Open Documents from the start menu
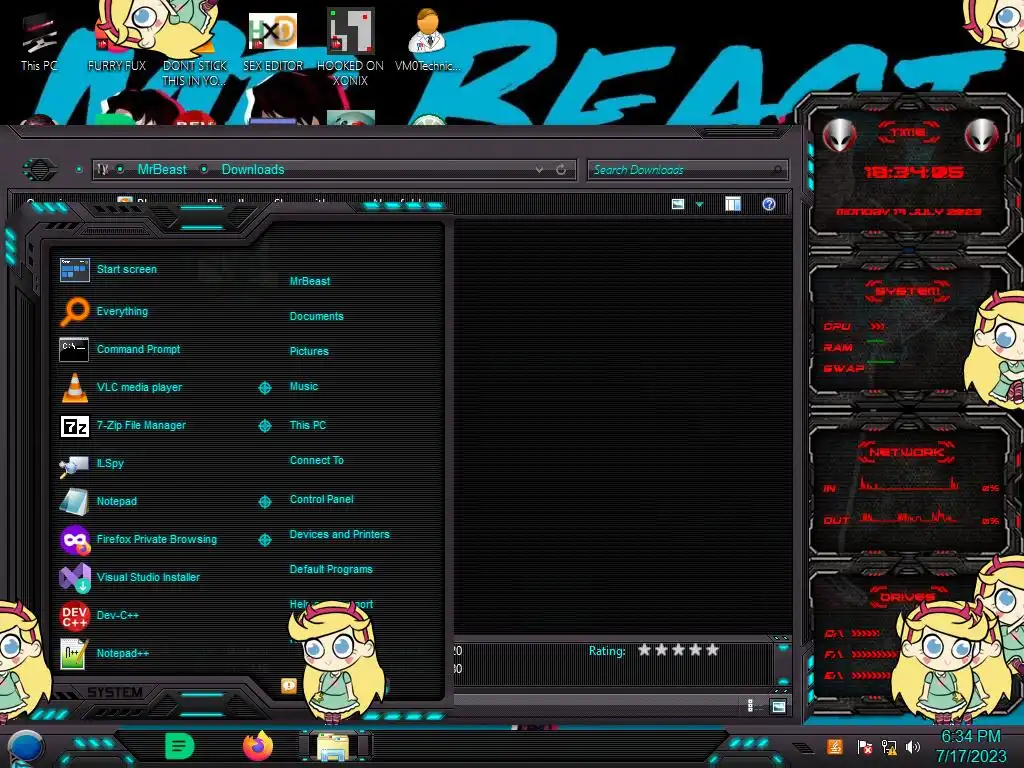This screenshot has height=768, width=1024. (316, 316)
